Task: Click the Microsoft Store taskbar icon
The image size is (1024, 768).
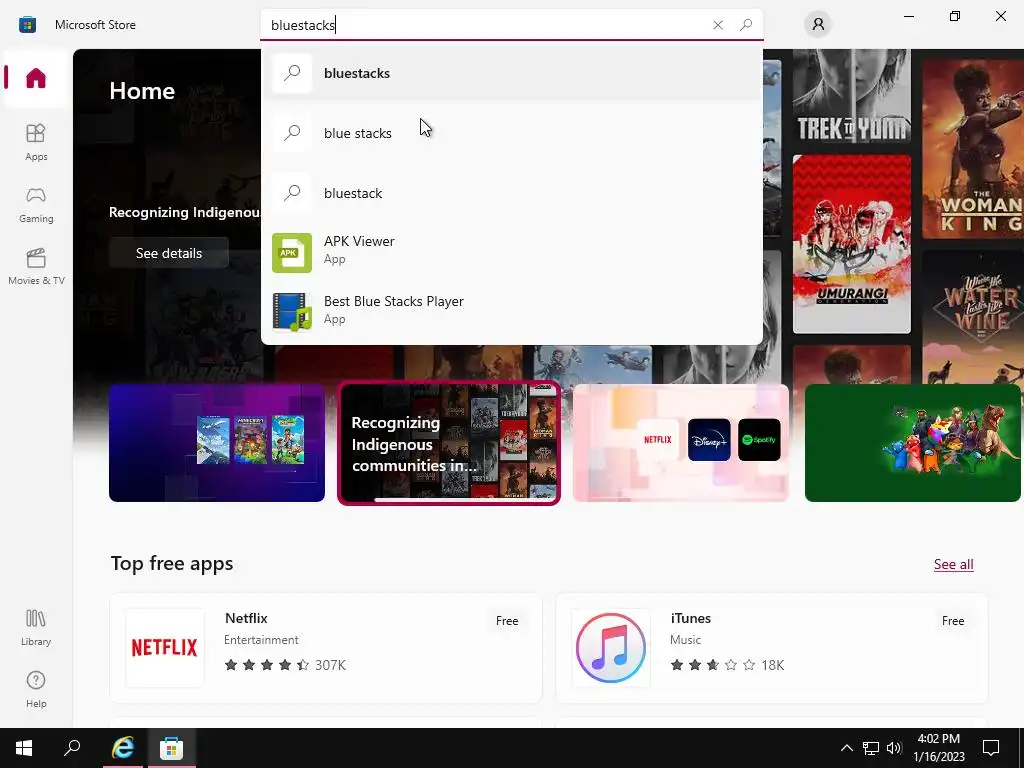Action: click(172, 748)
